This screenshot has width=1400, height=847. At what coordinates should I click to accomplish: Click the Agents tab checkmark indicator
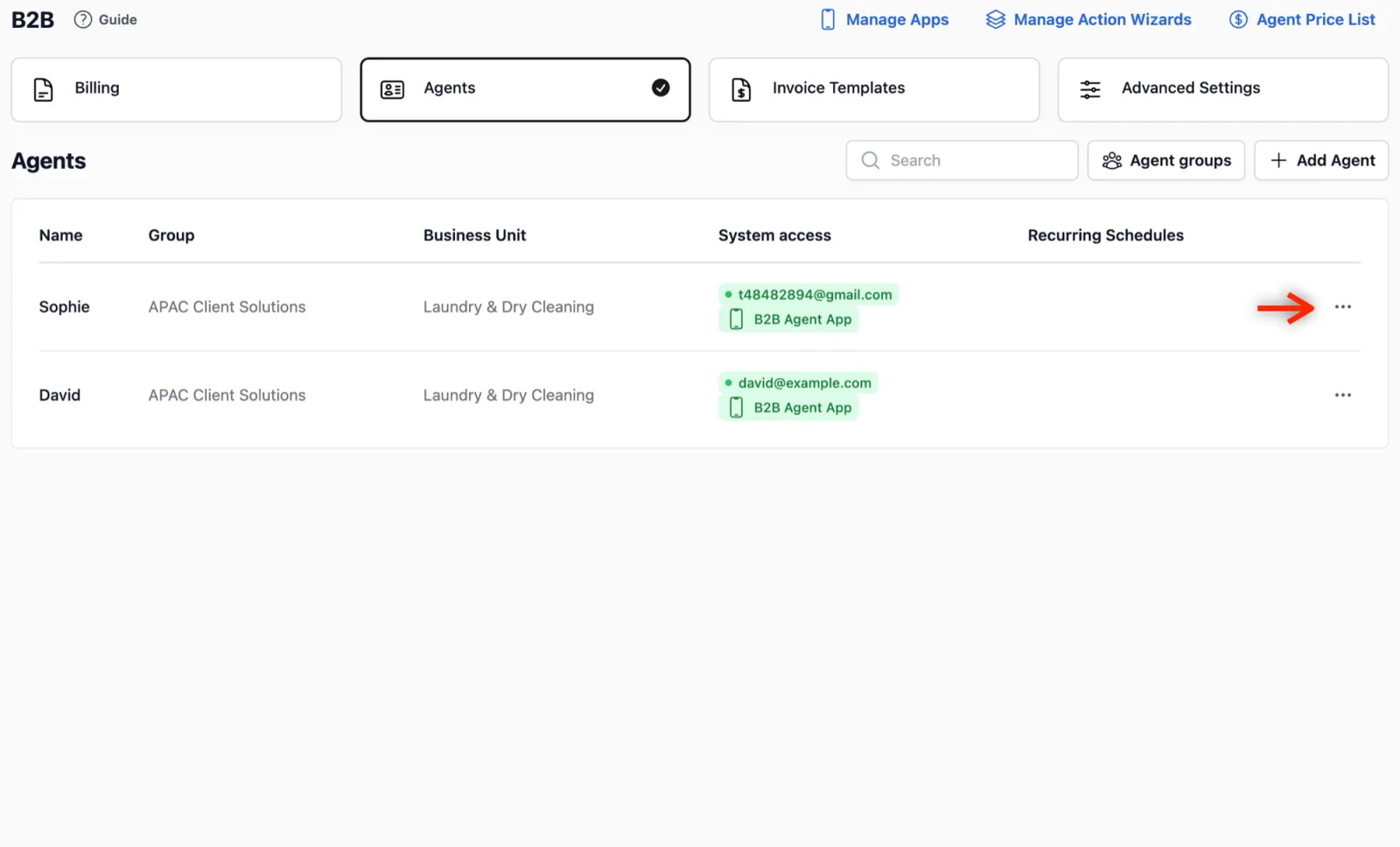(661, 87)
